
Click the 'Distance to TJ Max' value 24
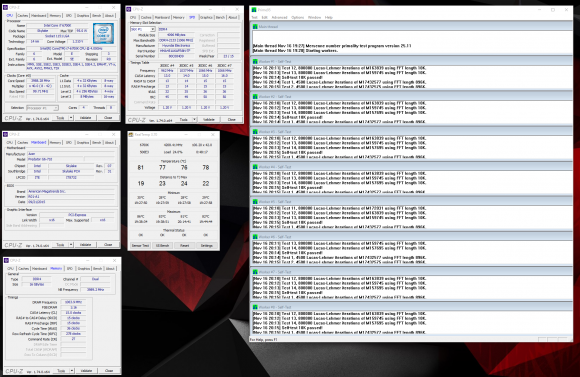coord(184,184)
